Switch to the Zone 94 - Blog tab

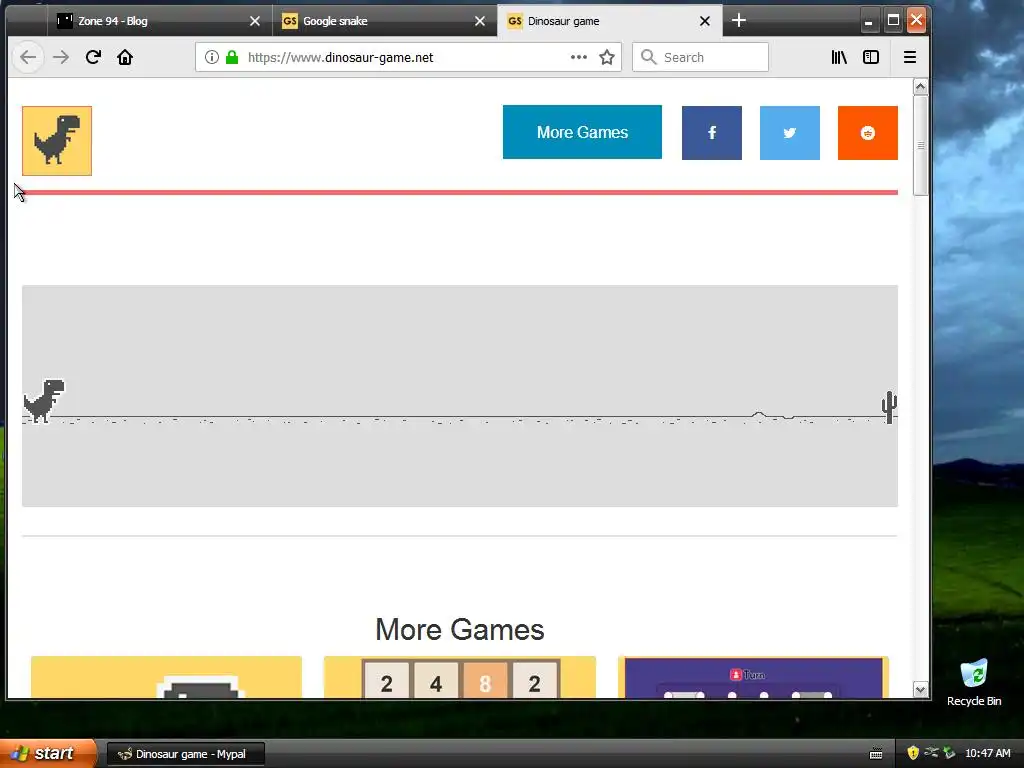tap(159, 21)
